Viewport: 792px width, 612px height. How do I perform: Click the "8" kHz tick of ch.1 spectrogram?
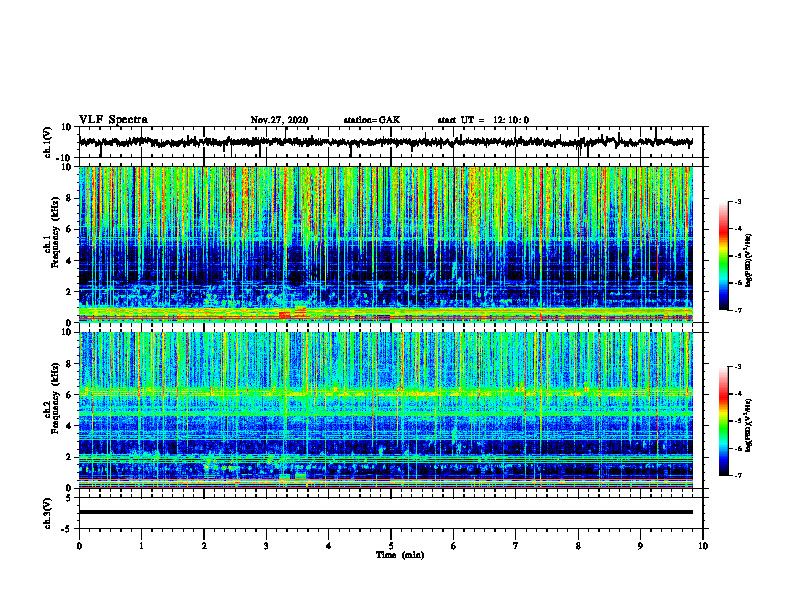69,198
